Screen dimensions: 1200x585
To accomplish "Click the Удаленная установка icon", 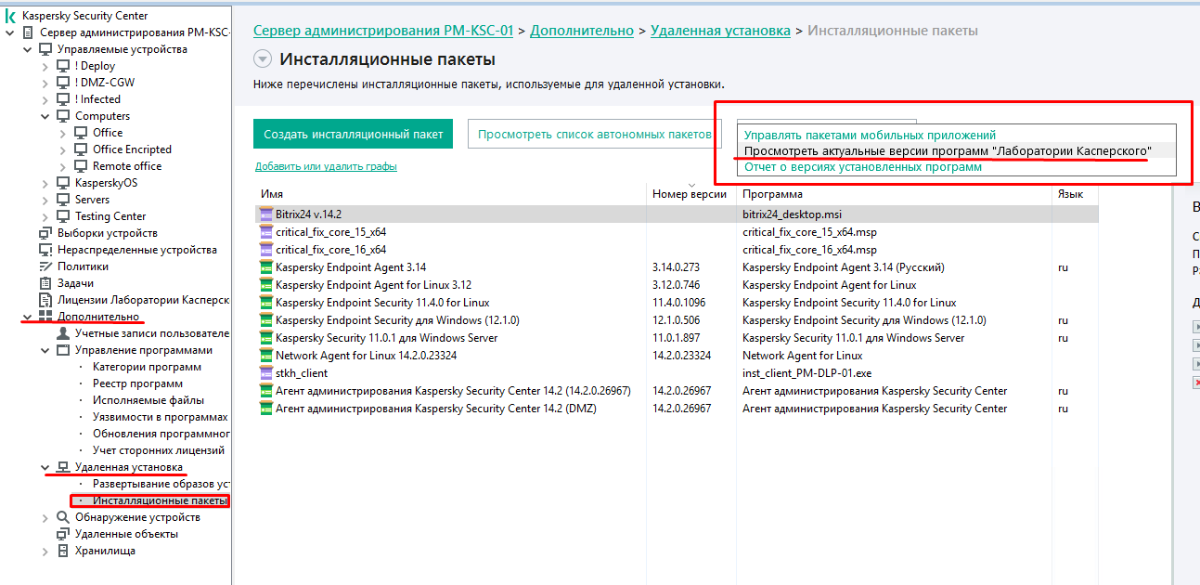I will point(64,467).
